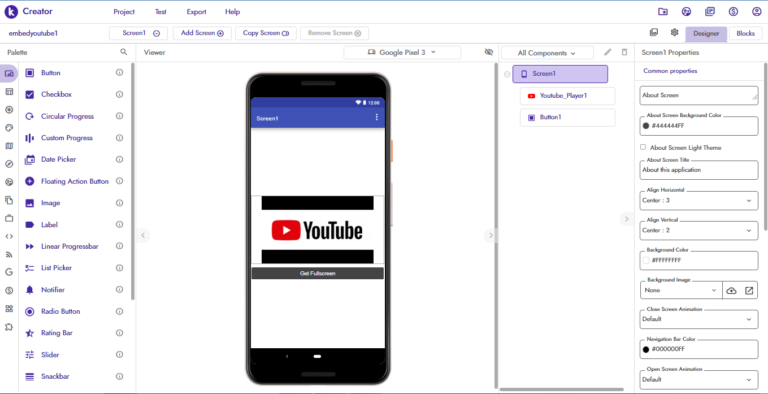Screen dimensions: 768x394
Task: Toggle hidden components eye icon in Viewer
Action: point(488,52)
